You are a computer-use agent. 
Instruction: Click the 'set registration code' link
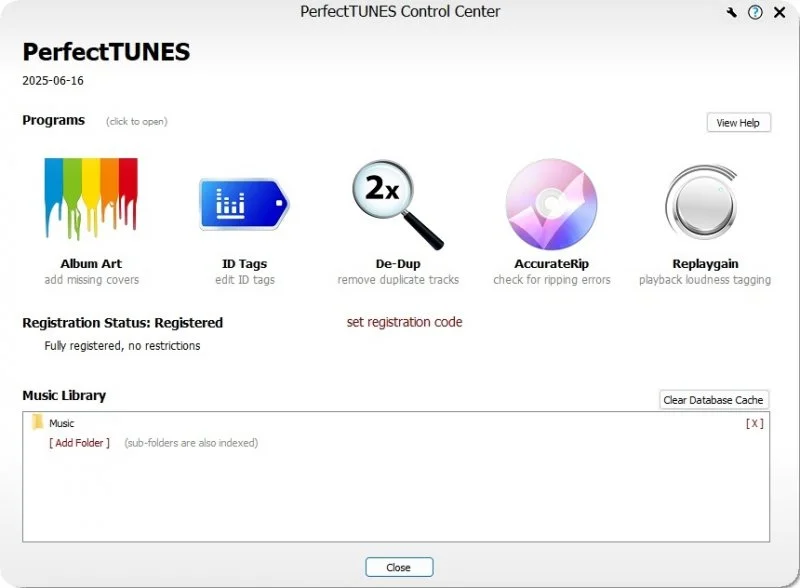405,322
